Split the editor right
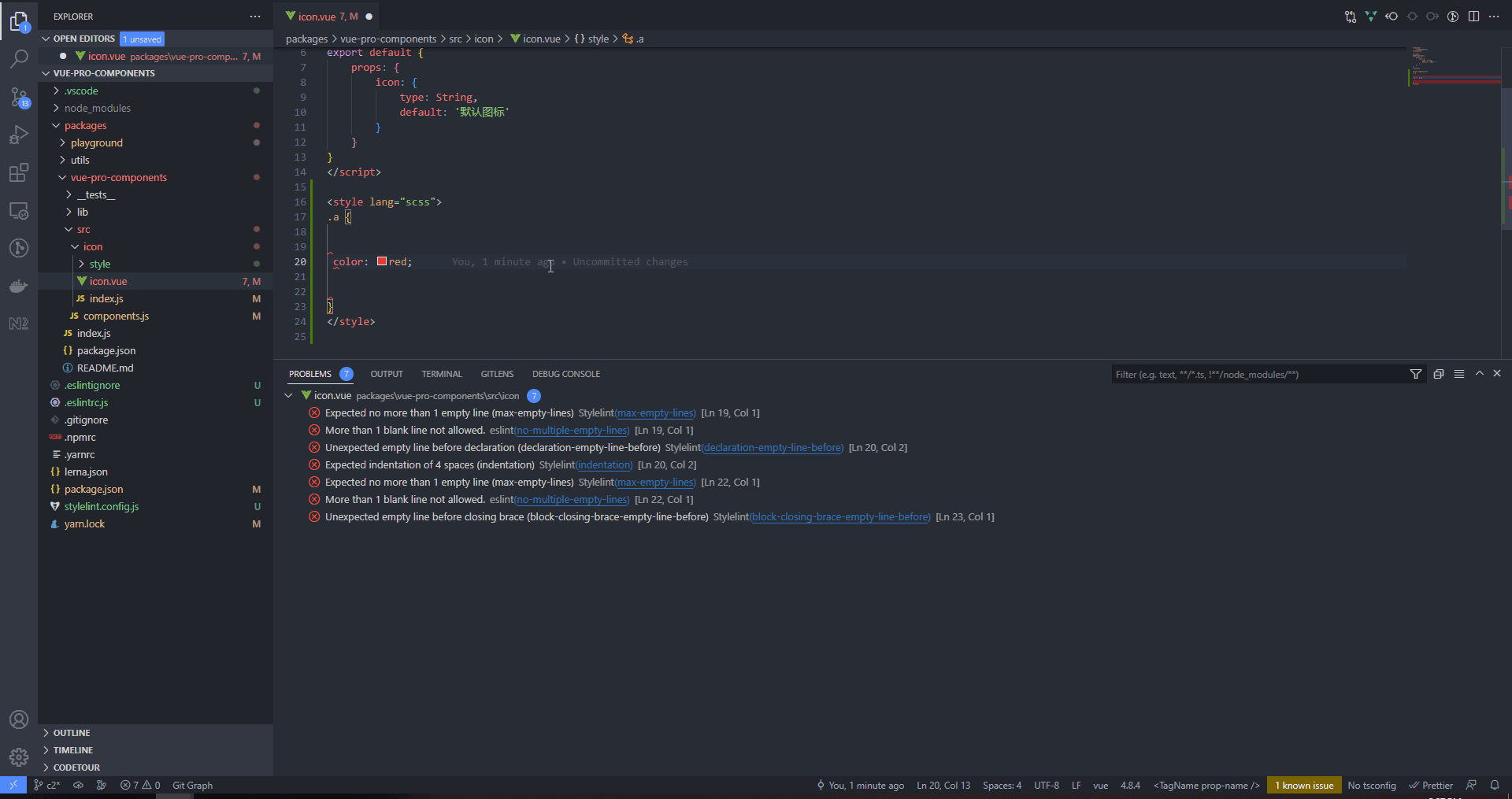 (1473, 17)
